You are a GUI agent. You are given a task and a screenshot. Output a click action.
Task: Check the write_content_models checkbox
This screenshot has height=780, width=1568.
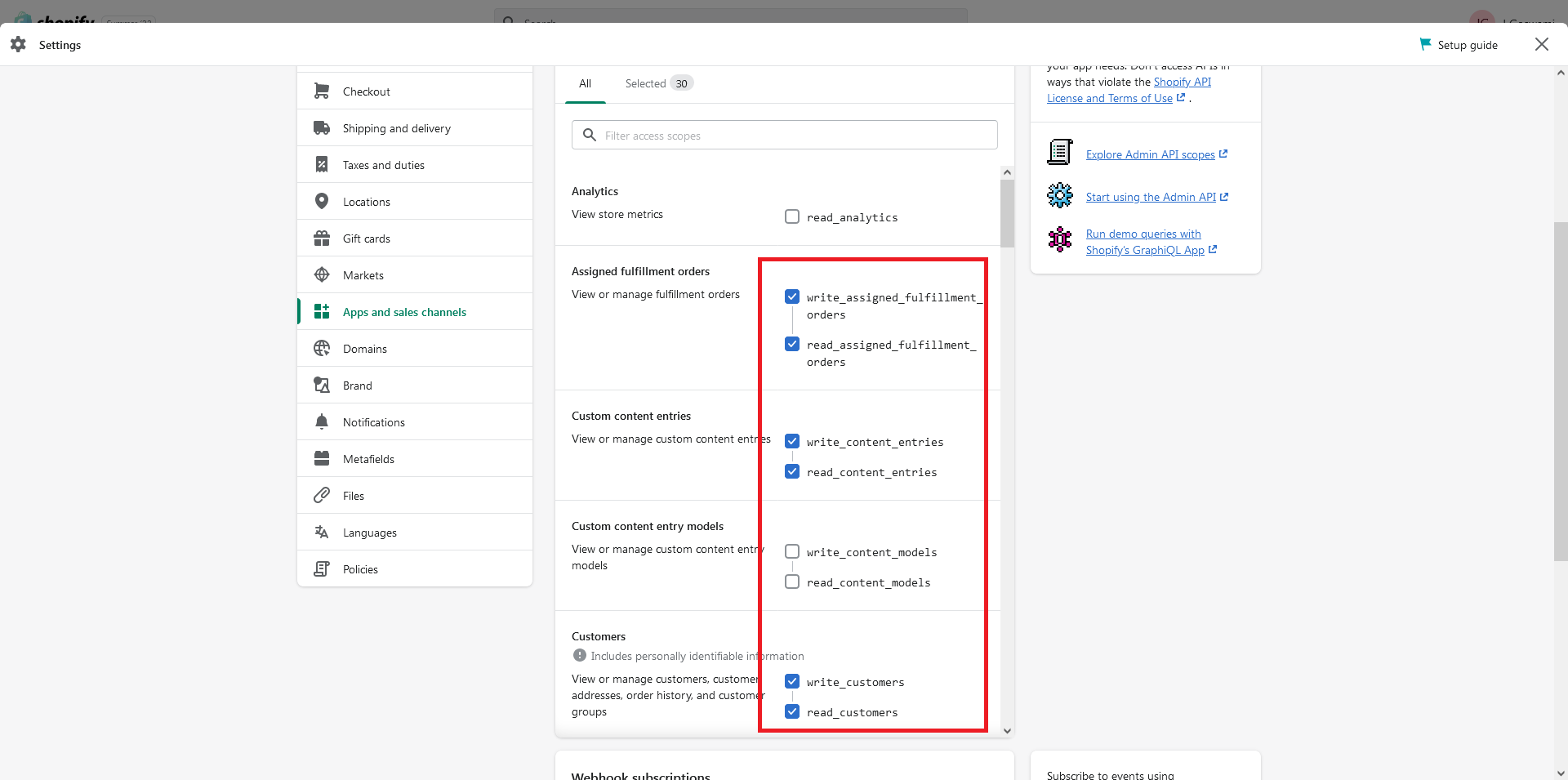792,551
